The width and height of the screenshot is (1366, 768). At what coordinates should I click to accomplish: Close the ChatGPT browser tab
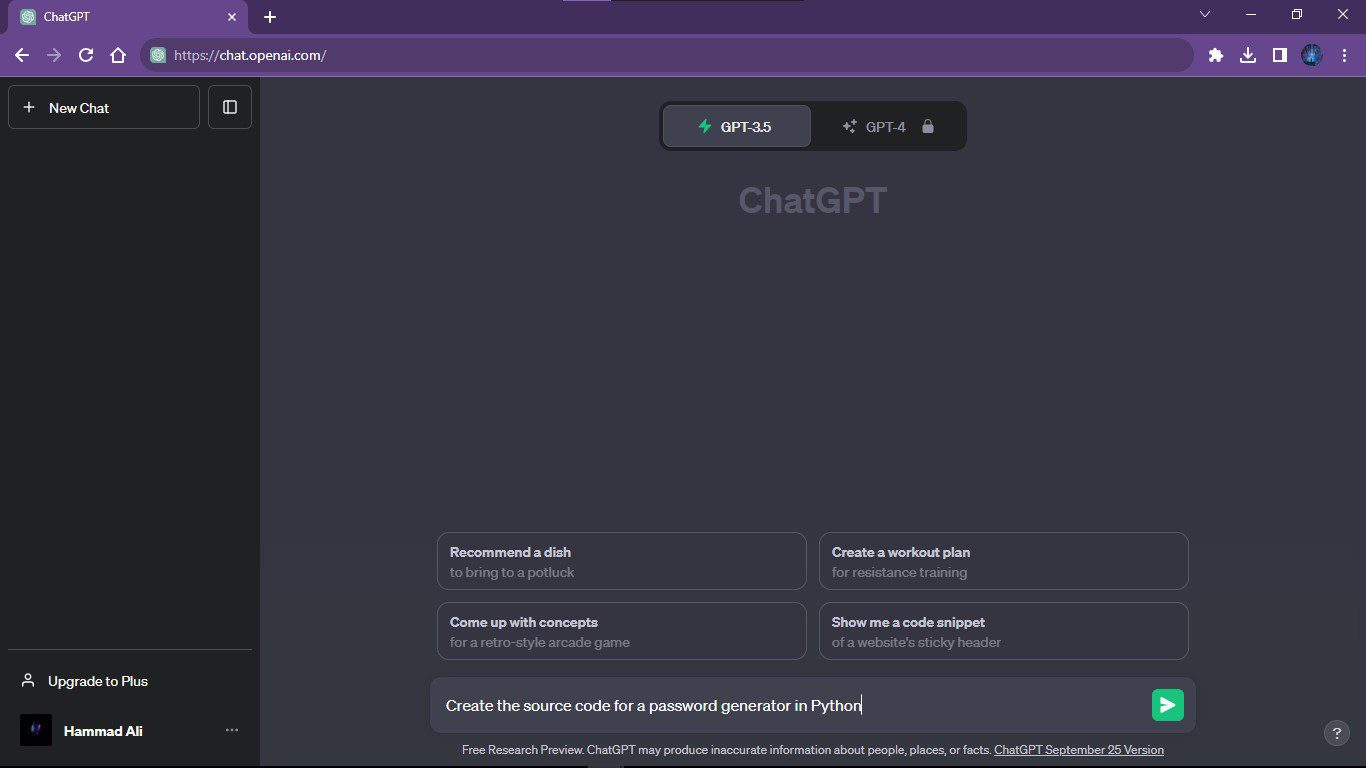tap(232, 17)
